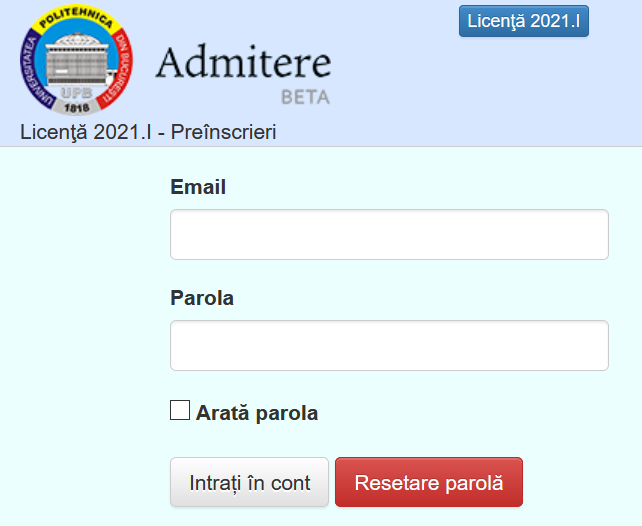Click the Parola field label
Screen dimensions: 642x526
click(x=202, y=298)
